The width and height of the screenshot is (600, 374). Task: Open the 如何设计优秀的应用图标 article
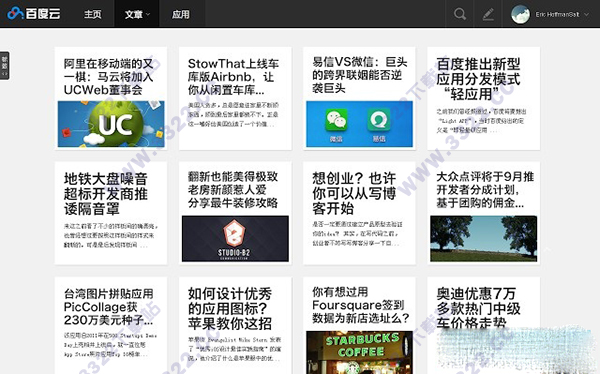[230, 309]
